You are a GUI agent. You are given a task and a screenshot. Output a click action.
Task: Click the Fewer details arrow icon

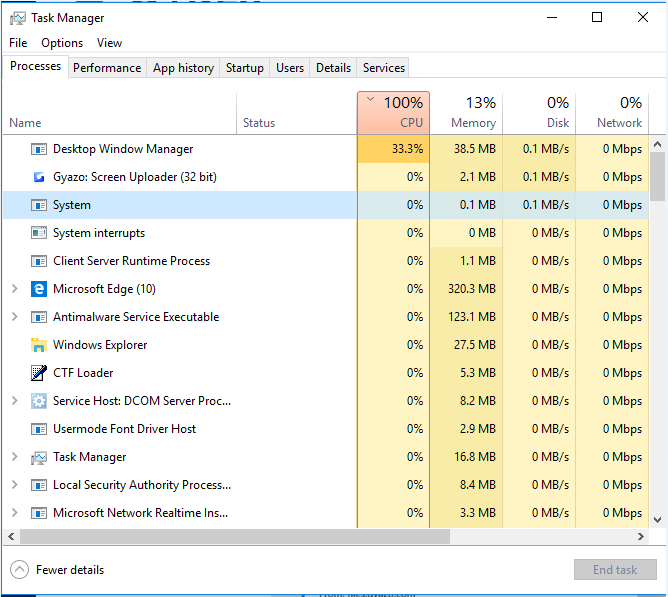coord(19,570)
